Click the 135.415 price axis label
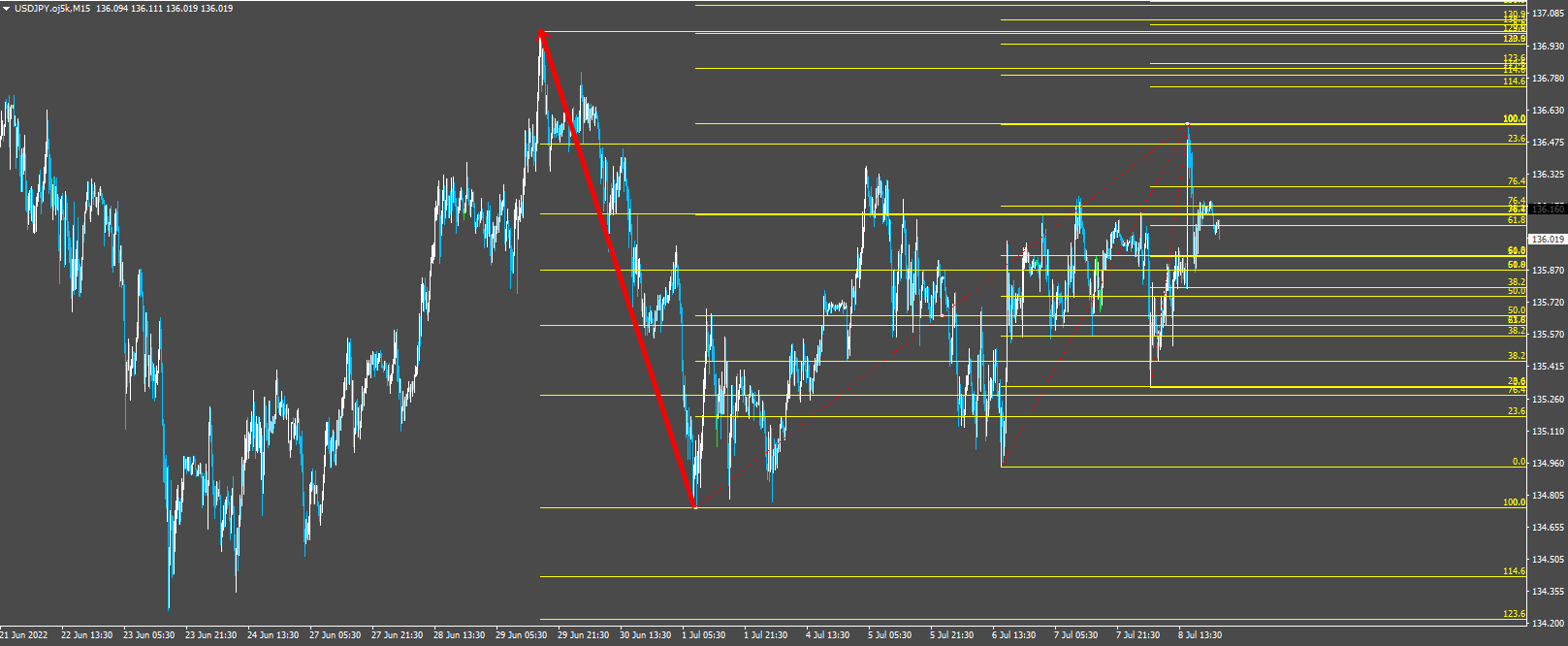The image size is (1568, 646). pos(1548,367)
